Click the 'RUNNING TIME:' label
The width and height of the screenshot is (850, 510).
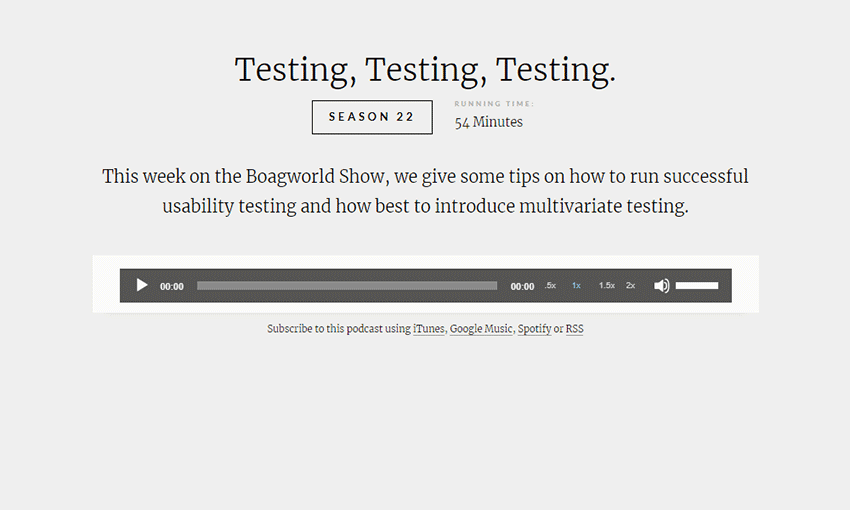[494, 104]
